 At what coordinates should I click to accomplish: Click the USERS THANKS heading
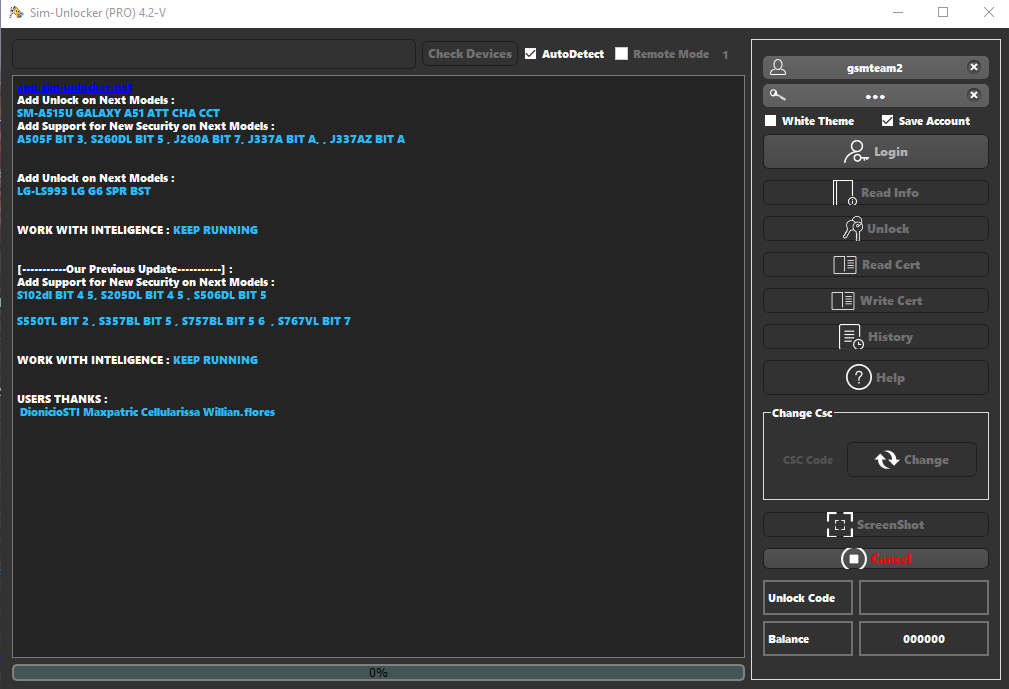click(62, 399)
